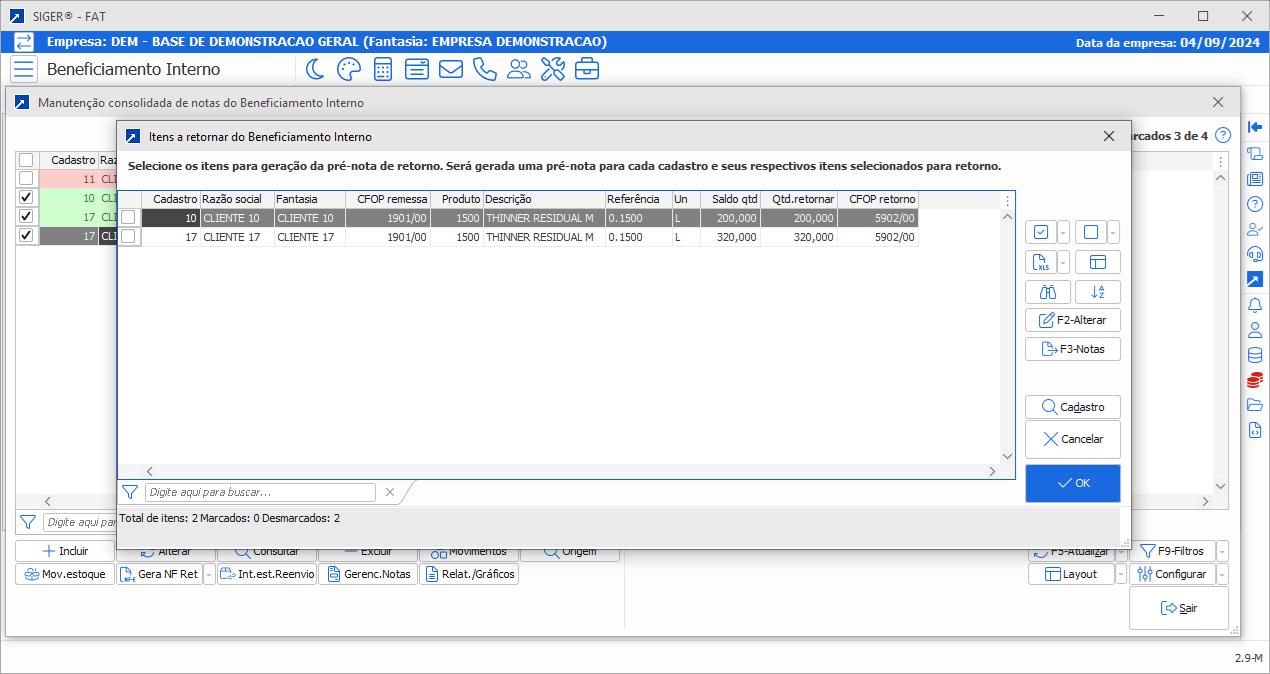The width and height of the screenshot is (1270, 674).
Task: Open the wrench and screwdriver tools icon
Action: pyautogui.click(x=553, y=69)
